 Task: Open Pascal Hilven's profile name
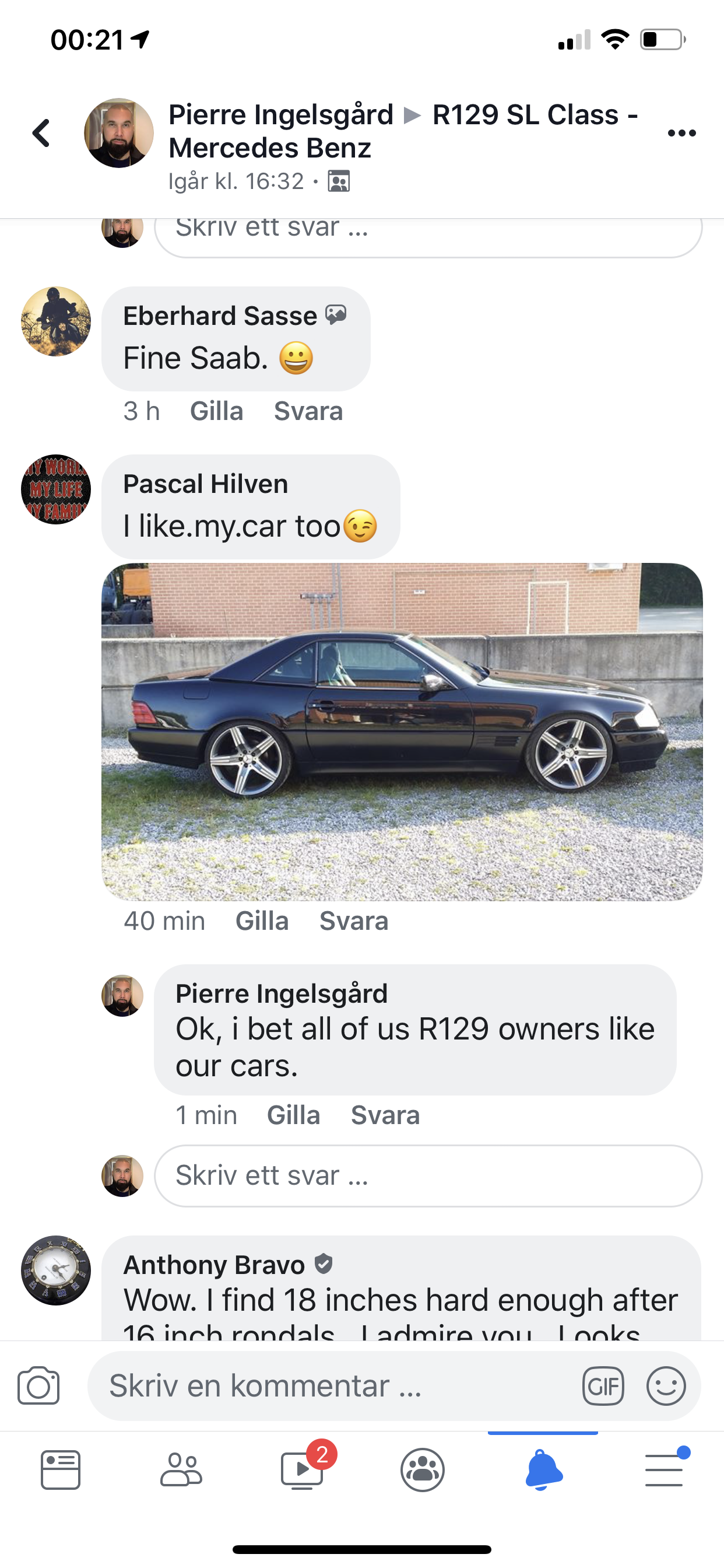[206, 484]
